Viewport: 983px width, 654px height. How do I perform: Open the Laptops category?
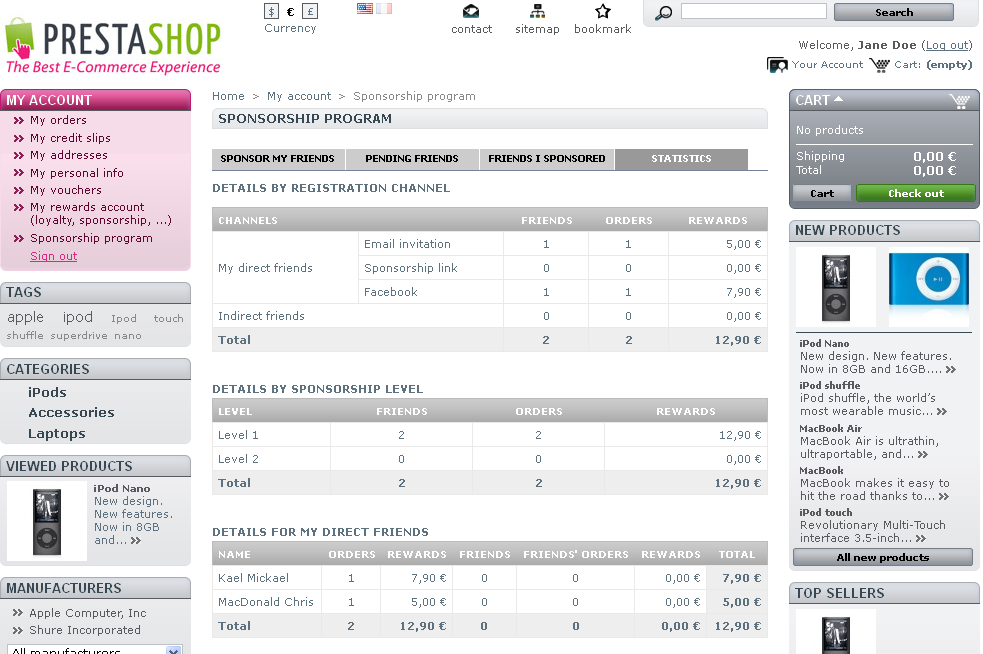click(x=56, y=434)
